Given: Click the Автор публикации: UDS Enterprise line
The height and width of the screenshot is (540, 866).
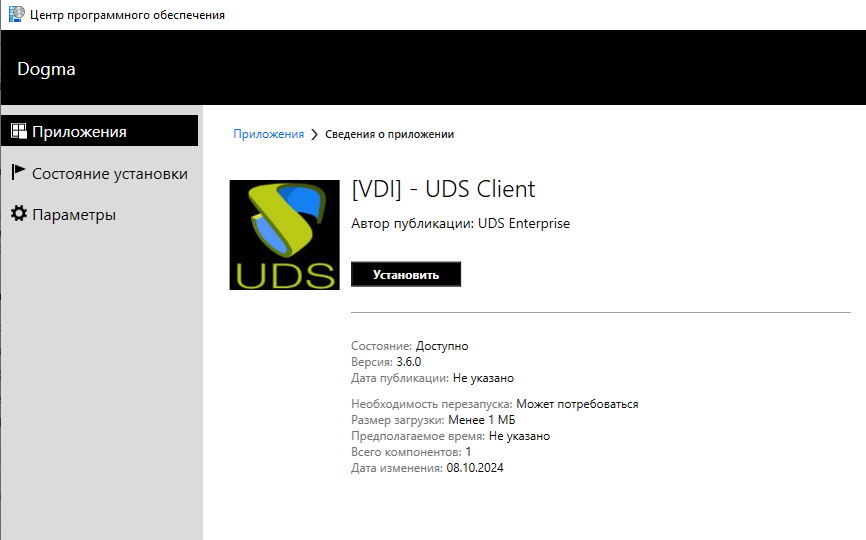Looking at the screenshot, I should click(x=460, y=223).
